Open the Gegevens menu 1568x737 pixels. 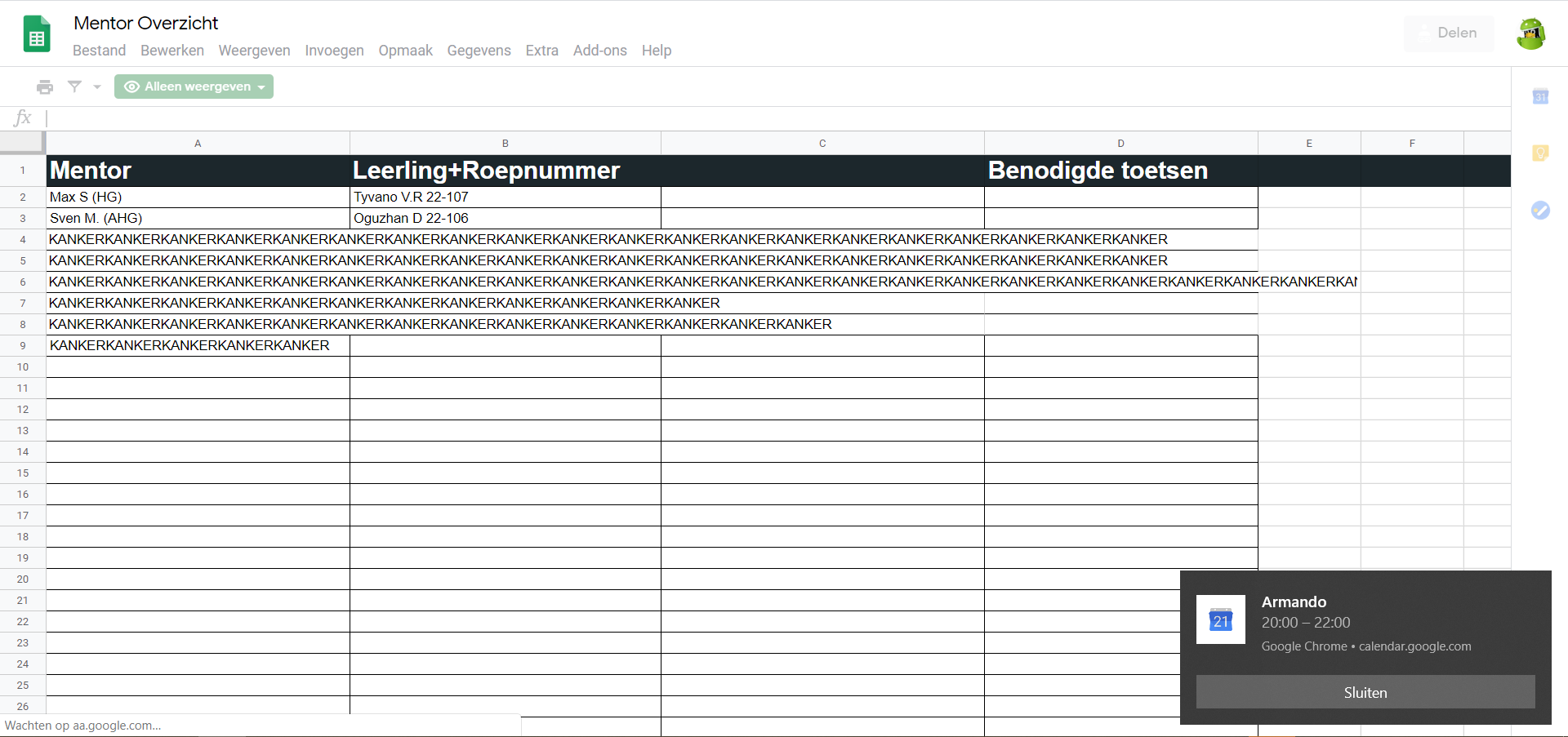coord(479,51)
